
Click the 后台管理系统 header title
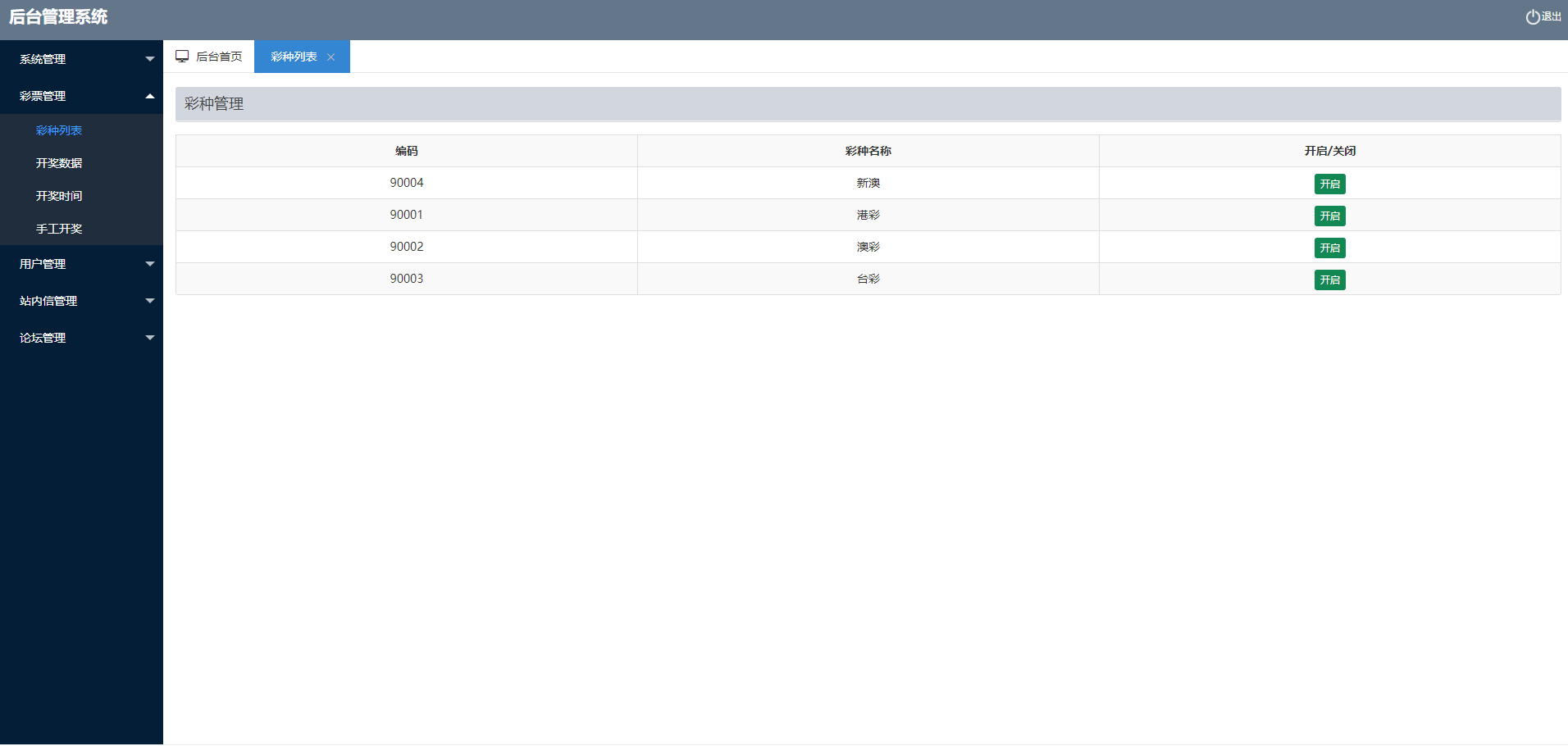[x=58, y=17]
